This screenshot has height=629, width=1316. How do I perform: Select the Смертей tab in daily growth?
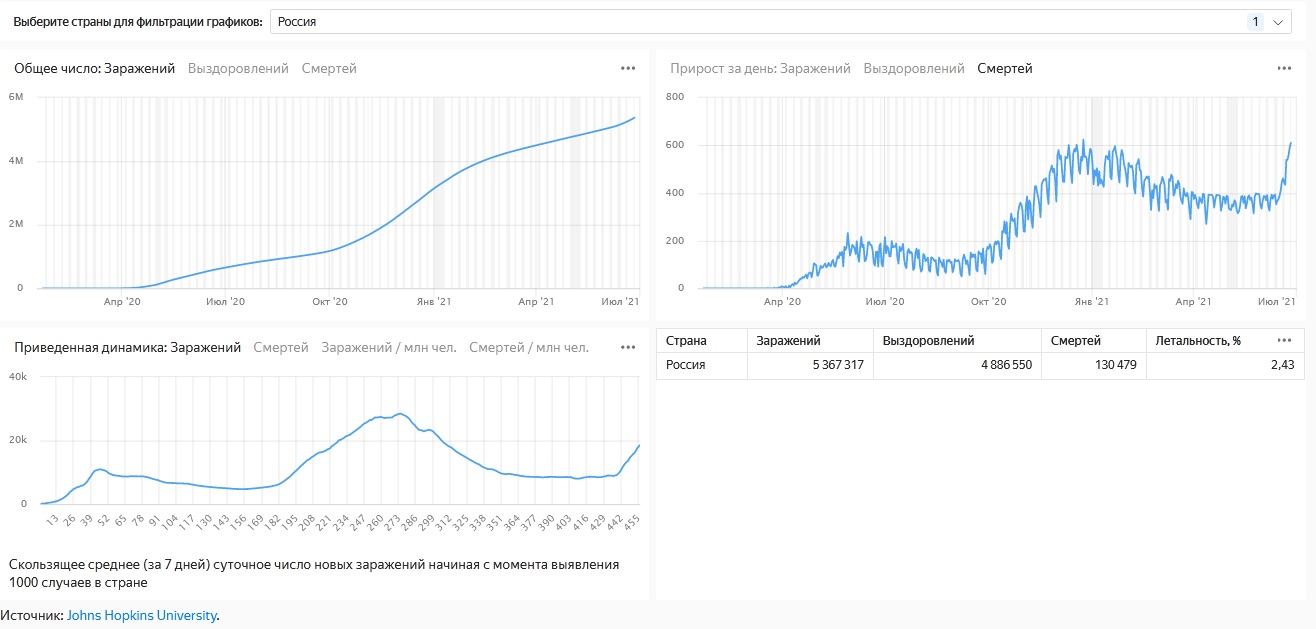[1005, 68]
